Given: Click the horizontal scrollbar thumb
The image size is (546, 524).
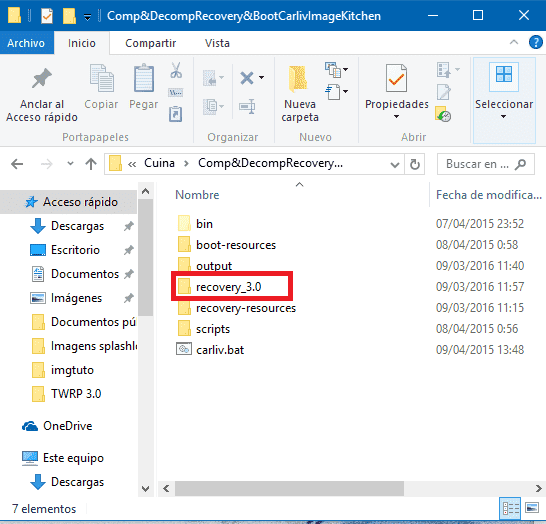Looking at the screenshot, I should click(x=289, y=488).
